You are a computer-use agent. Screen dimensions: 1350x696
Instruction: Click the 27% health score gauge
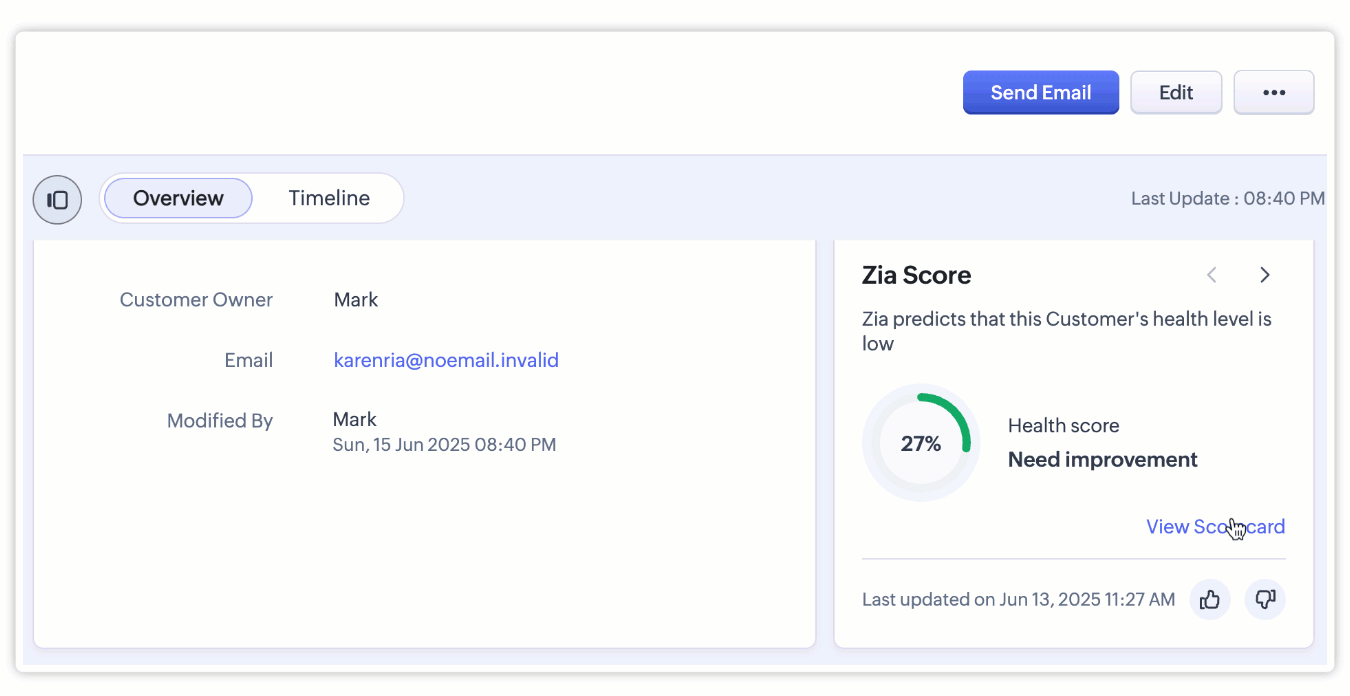pyautogui.click(x=921, y=443)
